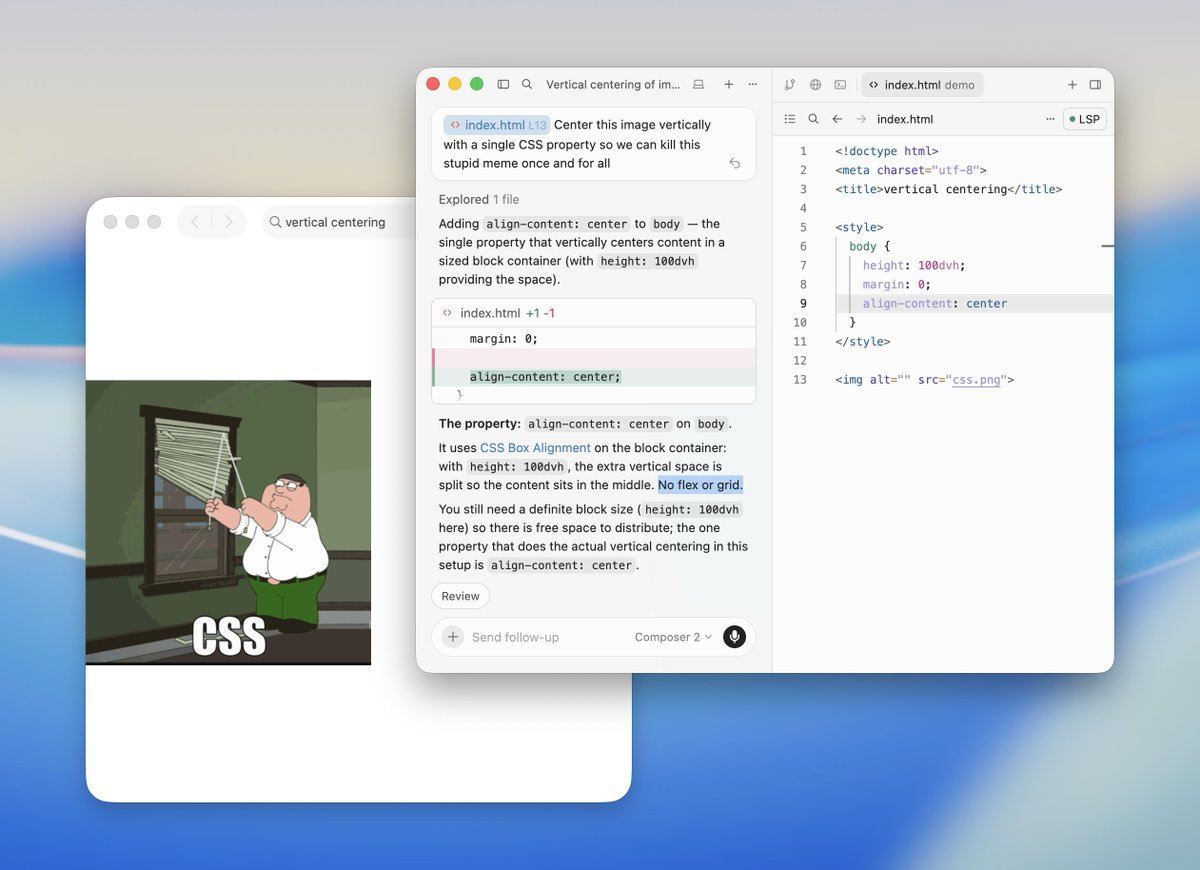This screenshot has width=1200, height=870.
Task: Click the revert arrow in the prompt bubble
Action: click(735, 163)
